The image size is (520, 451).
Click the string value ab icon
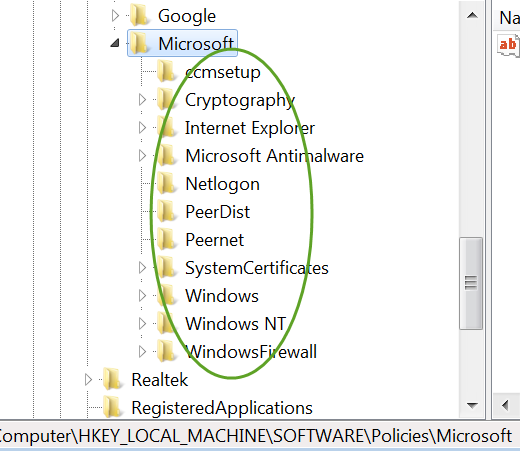coord(508,45)
